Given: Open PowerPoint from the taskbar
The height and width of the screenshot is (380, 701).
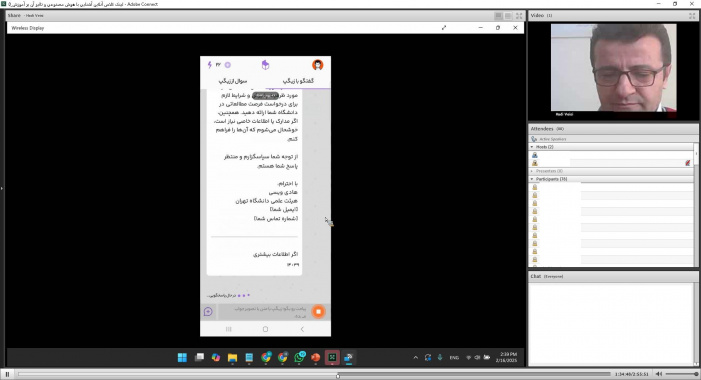Looking at the screenshot, I should point(316,358).
